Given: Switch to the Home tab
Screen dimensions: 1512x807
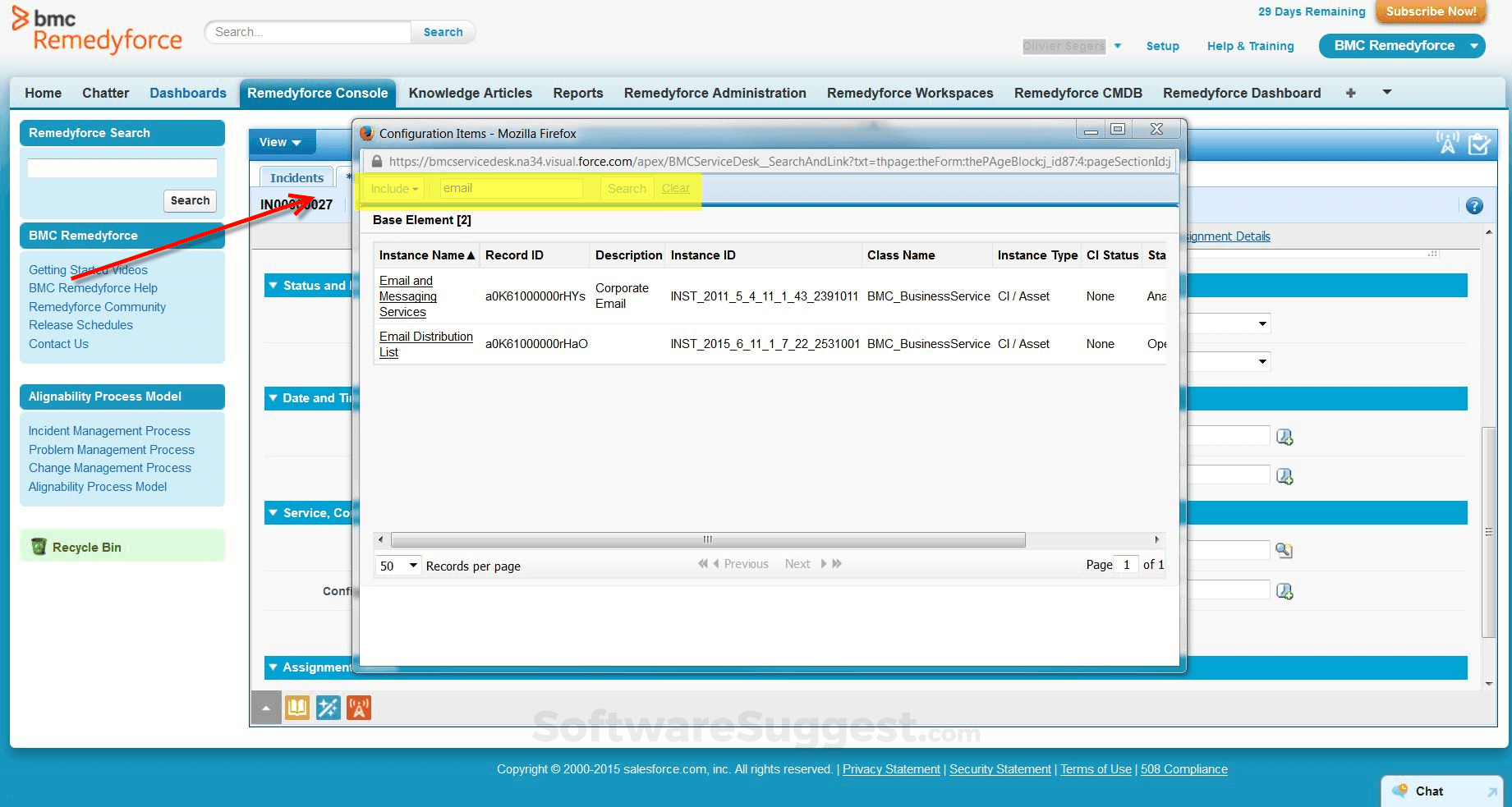Looking at the screenshot, I should [x=43, y=93].
